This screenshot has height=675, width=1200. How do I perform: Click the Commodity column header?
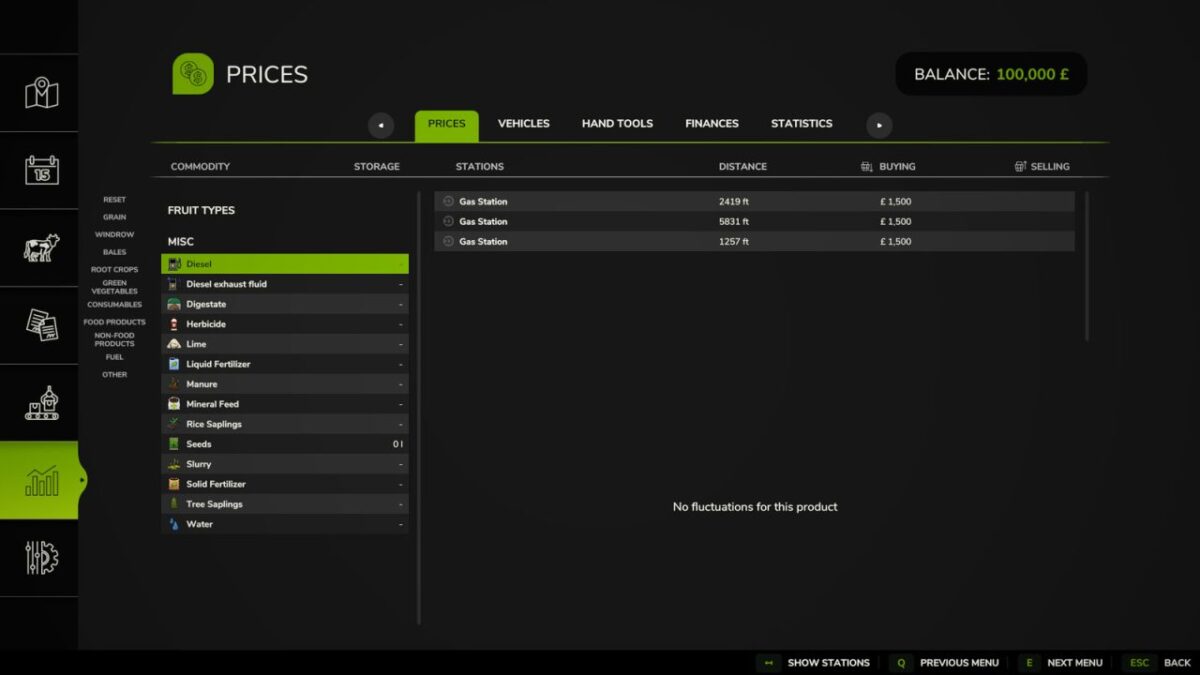click(200, 167)
